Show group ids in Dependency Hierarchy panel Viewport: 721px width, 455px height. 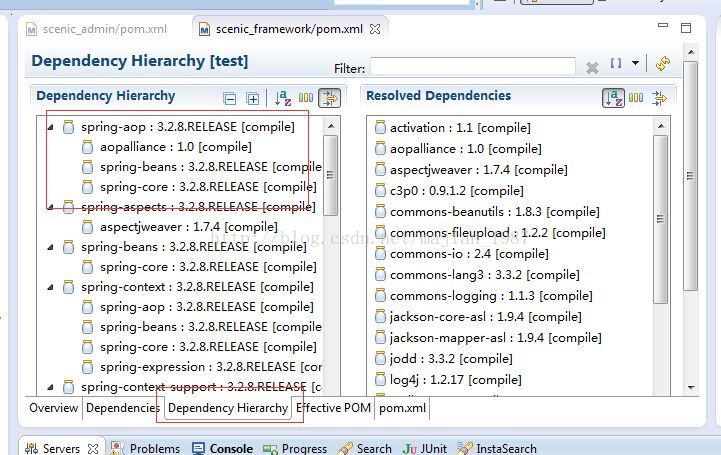306,97
